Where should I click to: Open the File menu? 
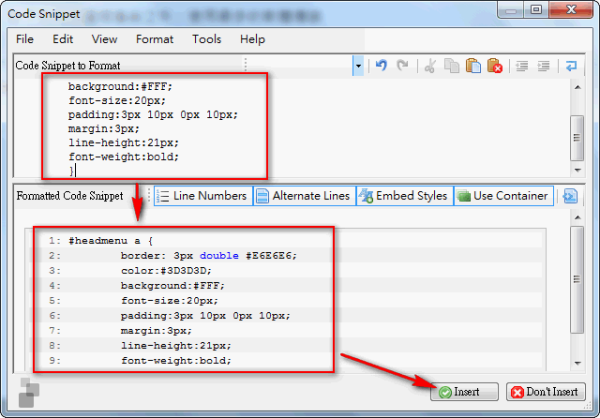tap(25, 39)
